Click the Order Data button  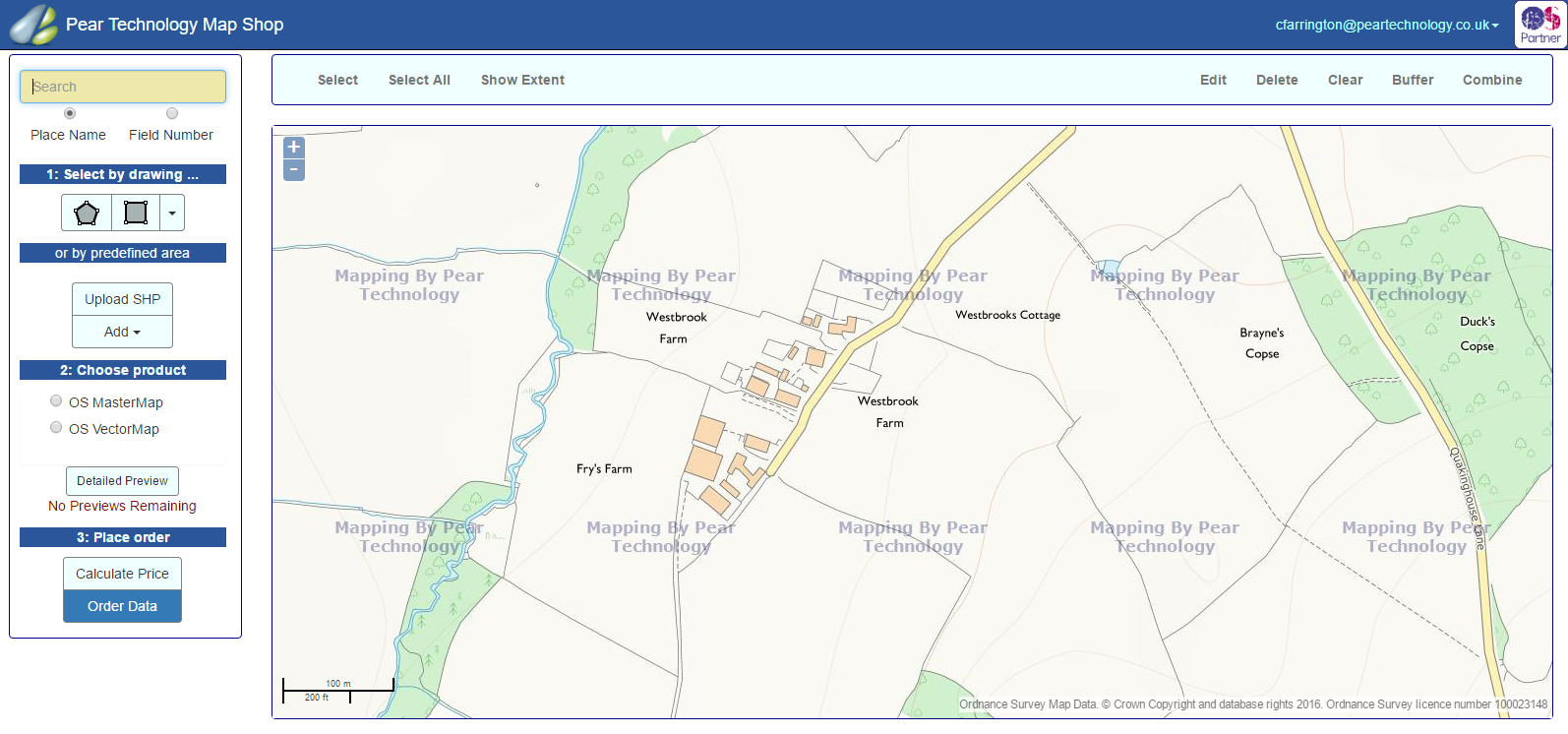(x=122, y=606)
